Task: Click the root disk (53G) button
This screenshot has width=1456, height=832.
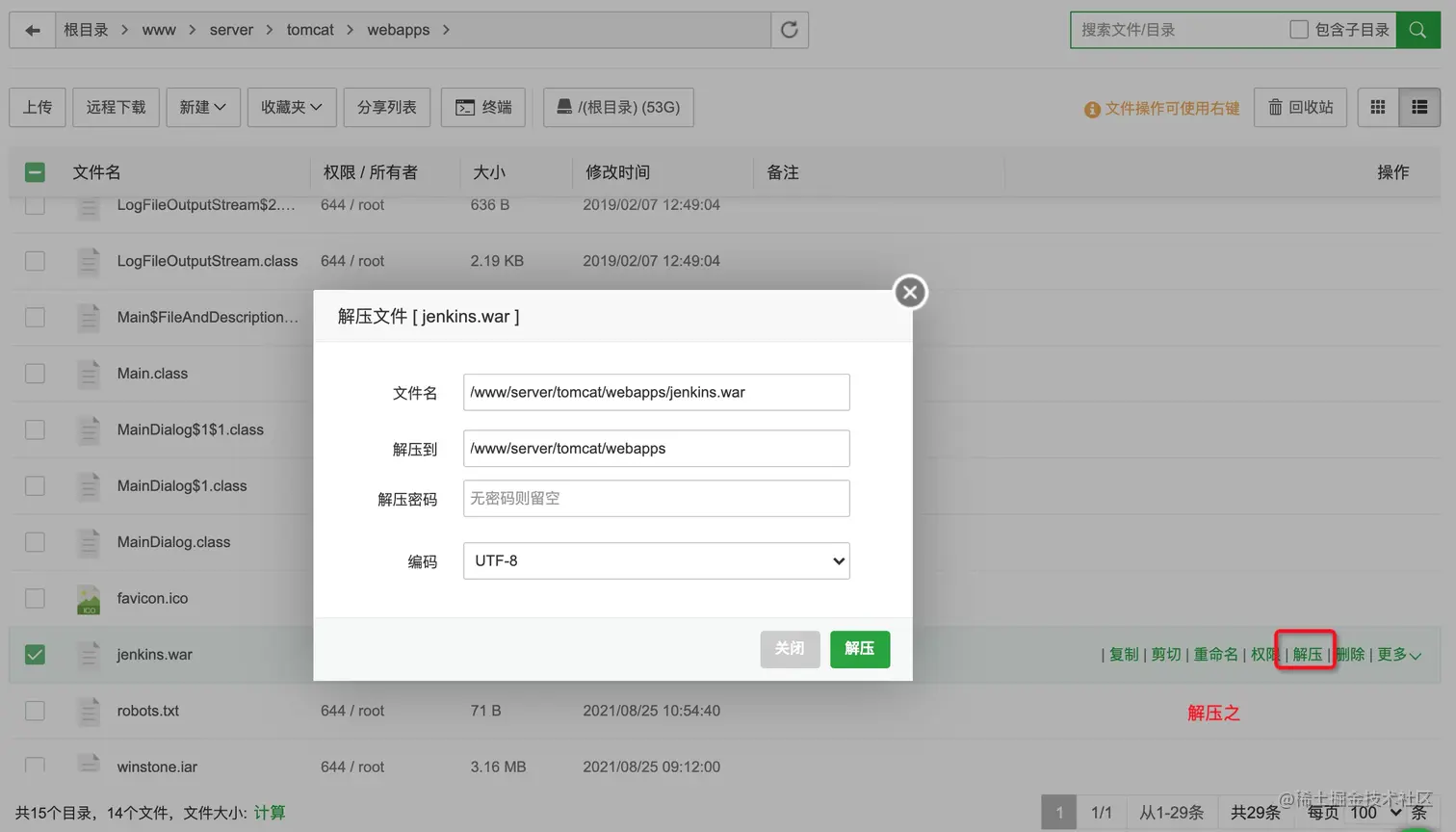Action: point(618,107)
